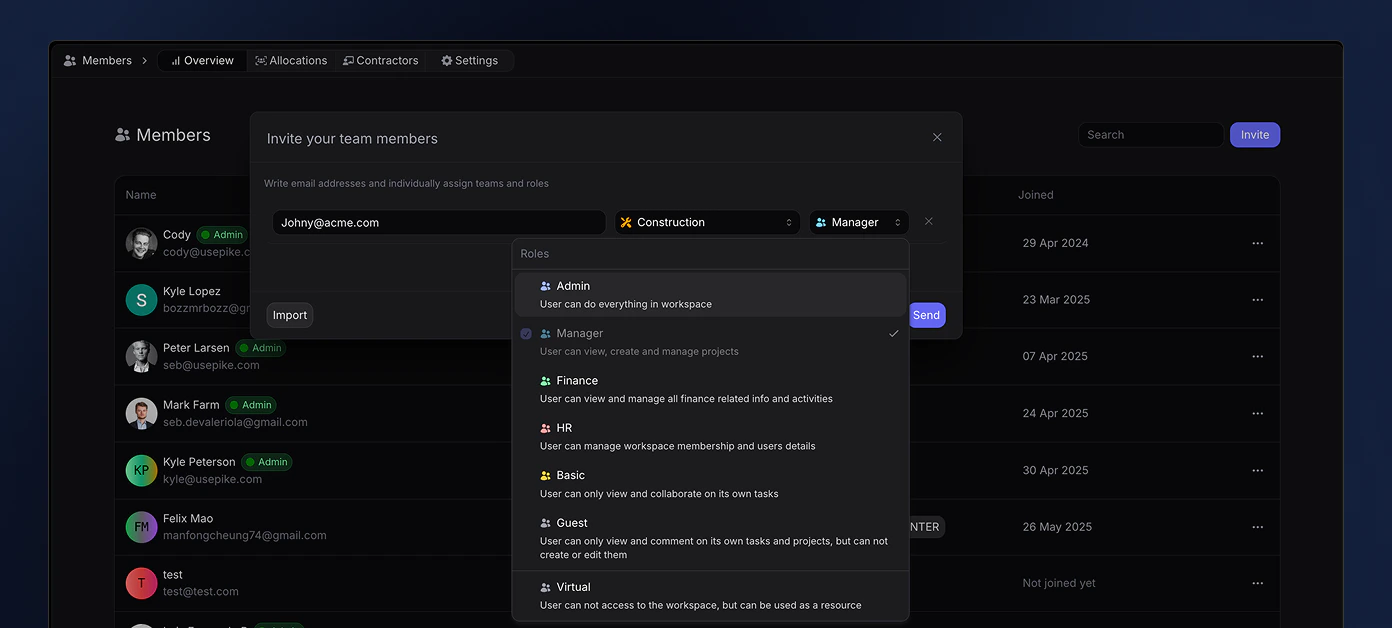
Task: Click Felix Mao's FM avatar
Action: (x=142, y=527)
